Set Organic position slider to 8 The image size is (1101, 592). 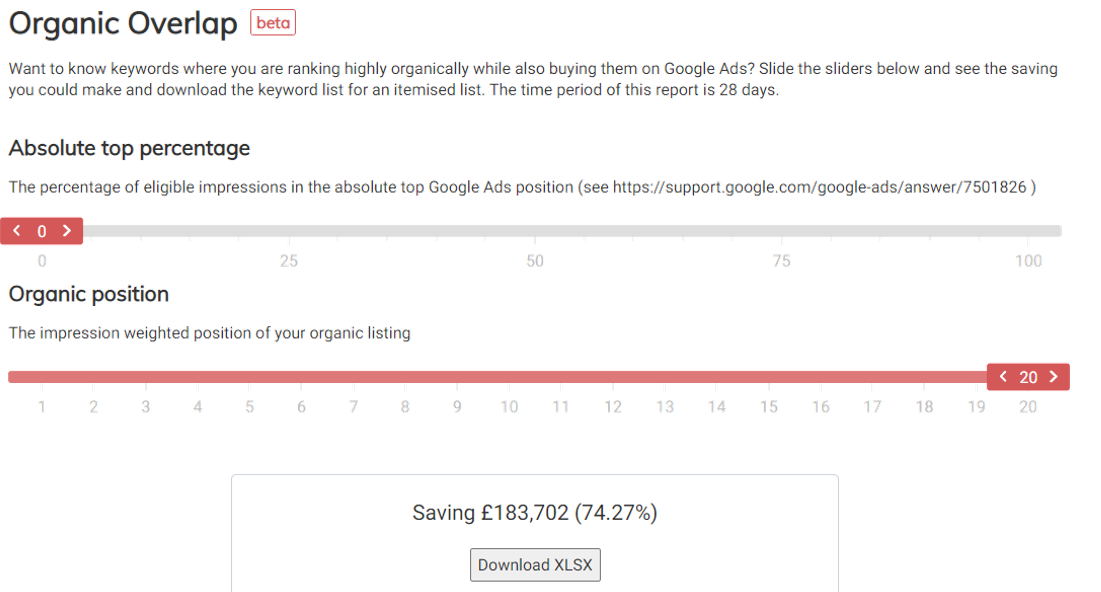[x=405, y=377]
